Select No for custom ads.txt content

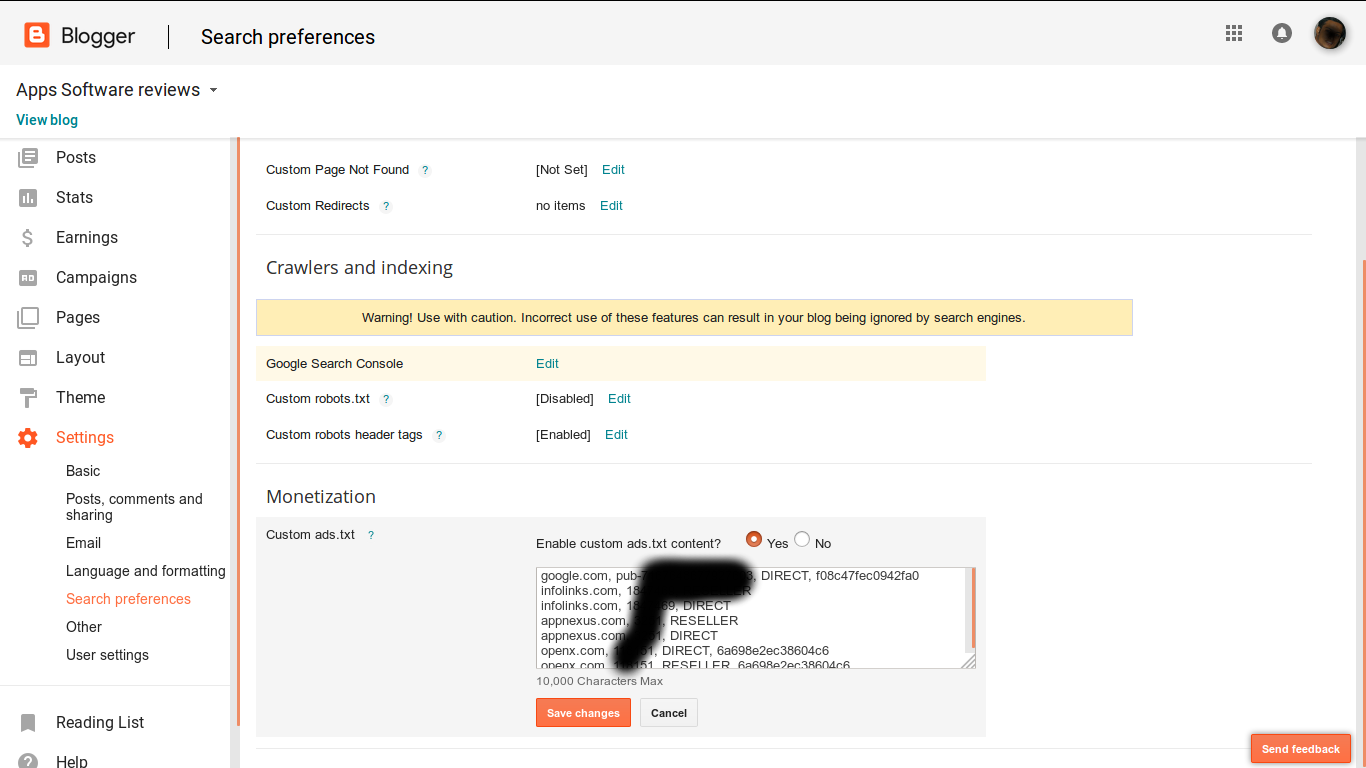802,539
